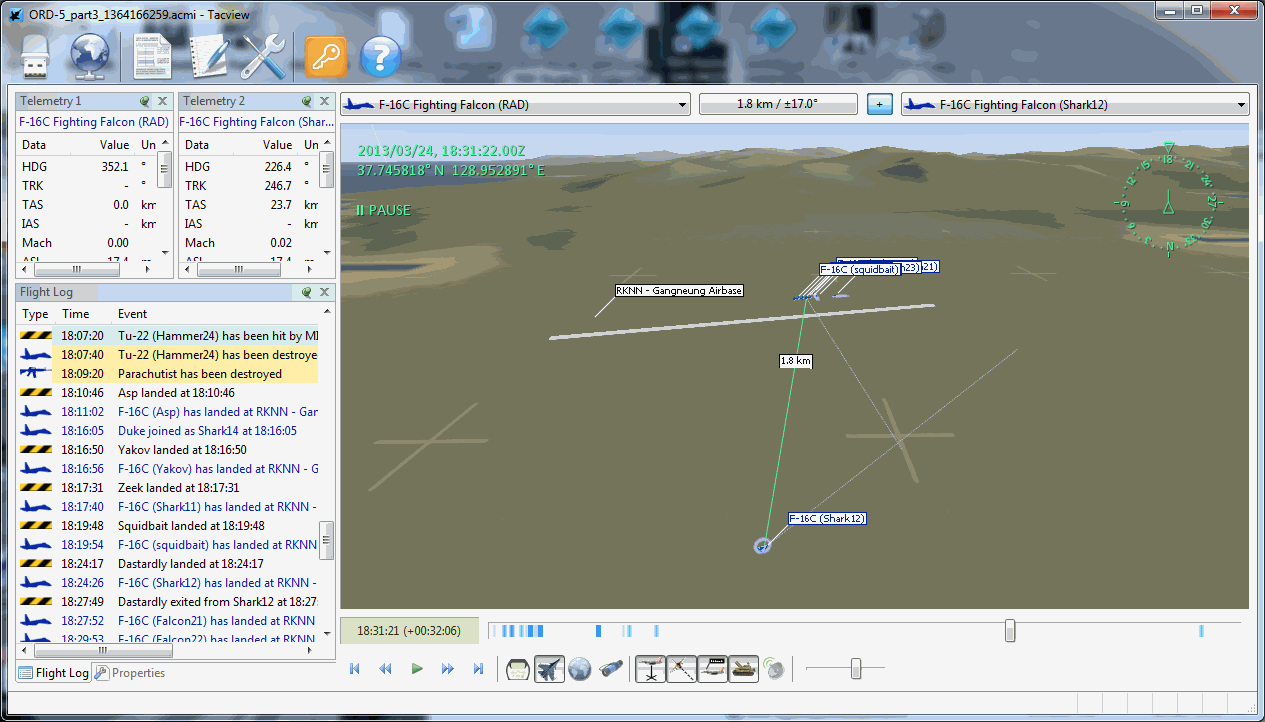
Task: Click the F-16C (squidbait) label in 3D view
Action: point(859,270)
